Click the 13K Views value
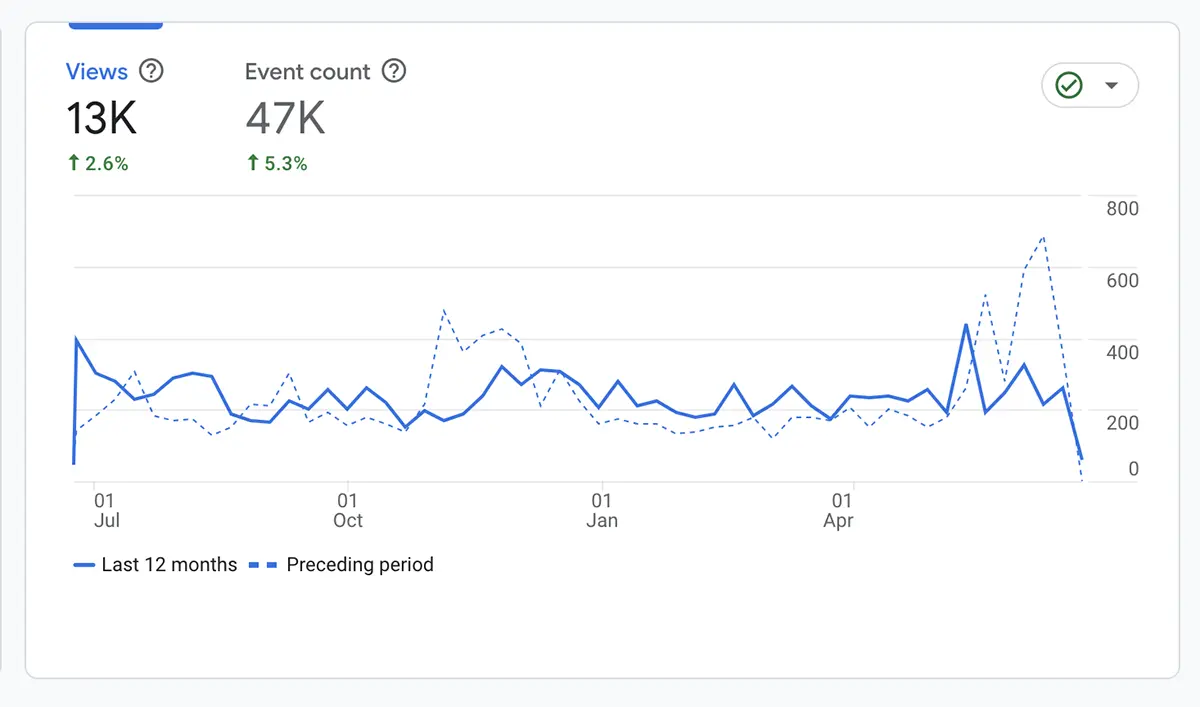The image size is (1200, 707). tap(101, 117)
